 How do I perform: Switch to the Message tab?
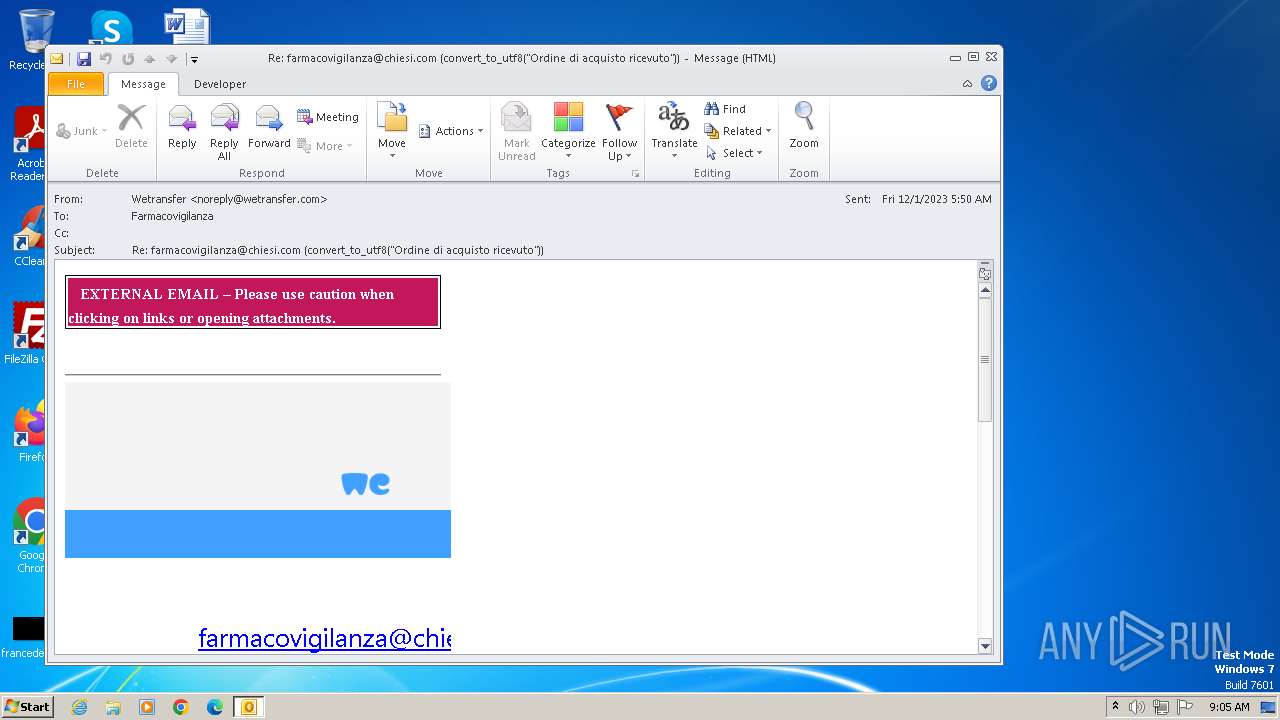[143, 84]
